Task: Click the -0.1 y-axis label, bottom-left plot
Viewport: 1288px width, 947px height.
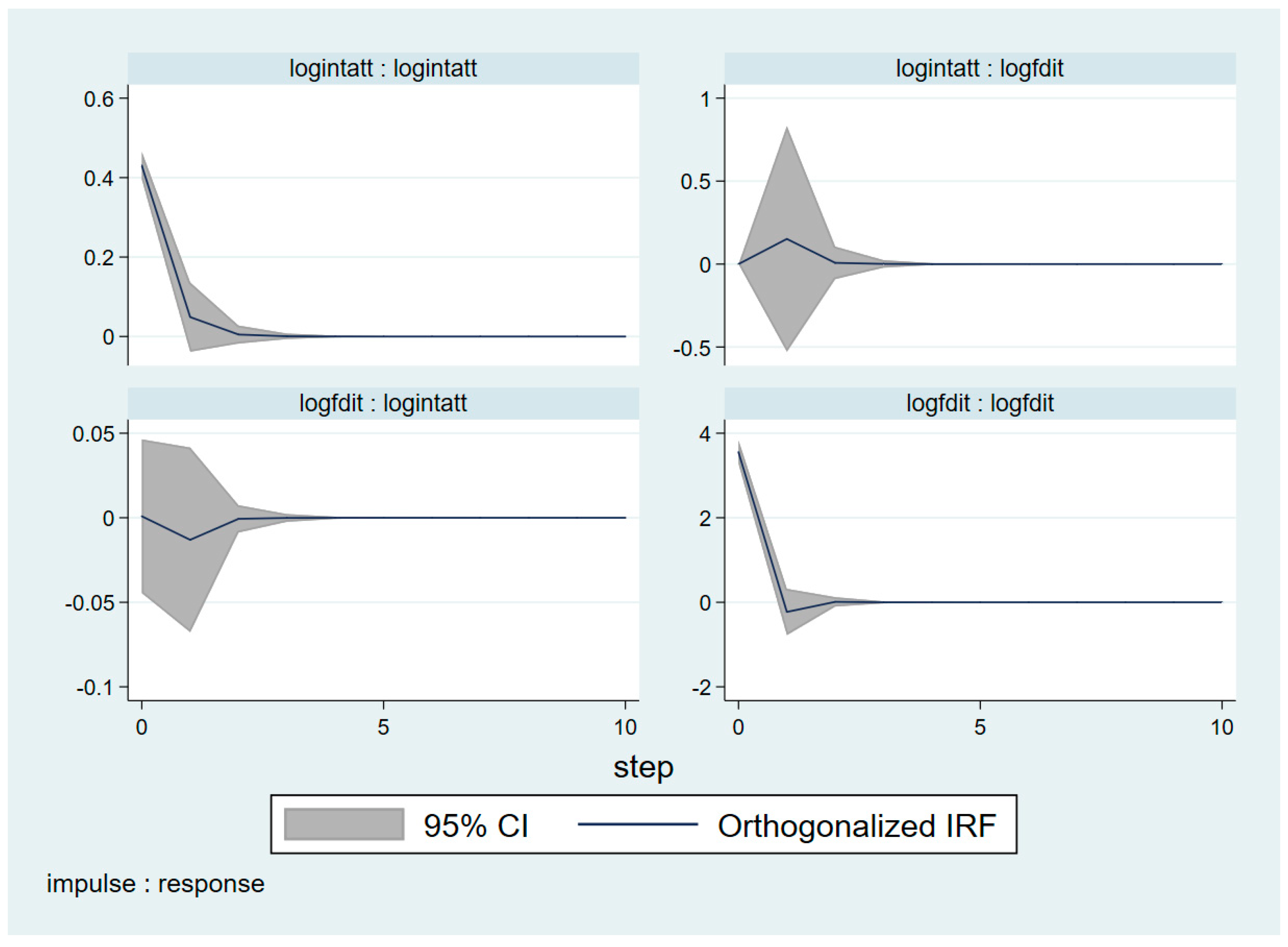Action: point(94,687)
